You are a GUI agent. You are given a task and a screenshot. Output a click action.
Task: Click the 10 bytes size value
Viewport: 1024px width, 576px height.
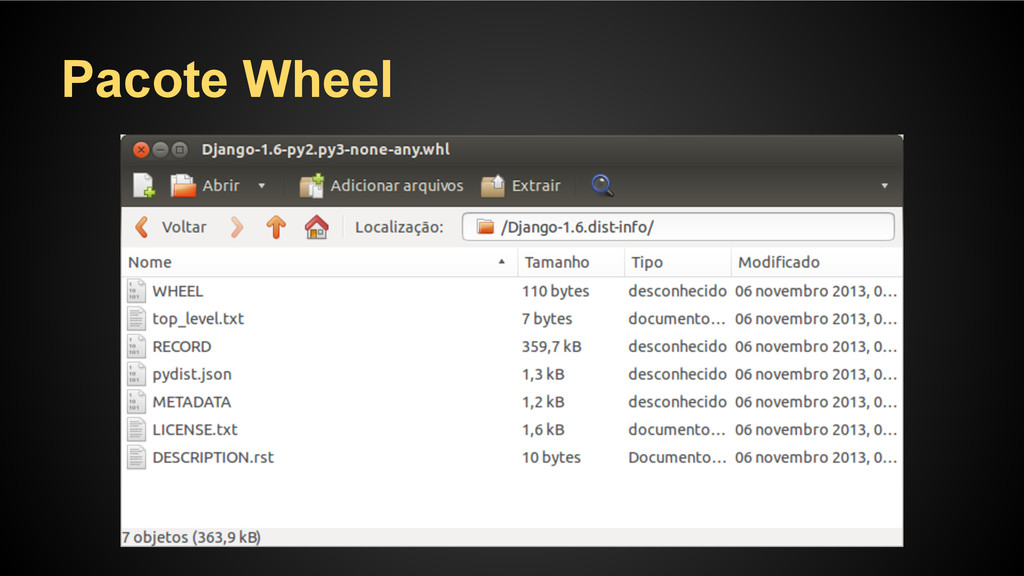tap(551, 458)
